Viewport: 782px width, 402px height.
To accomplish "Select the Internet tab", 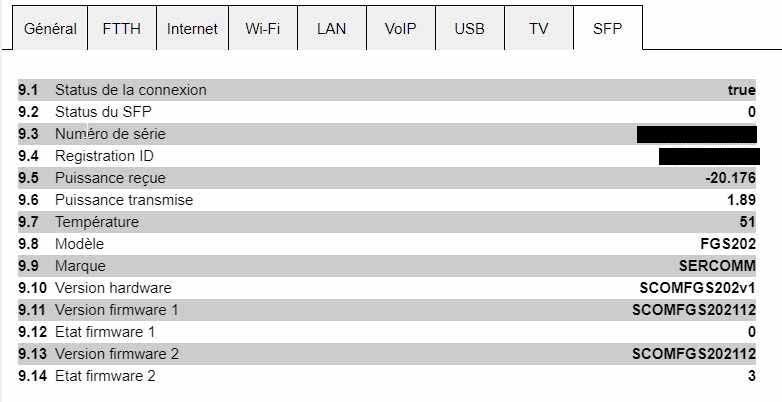I will pyautogui.click(x=192, y=29).
